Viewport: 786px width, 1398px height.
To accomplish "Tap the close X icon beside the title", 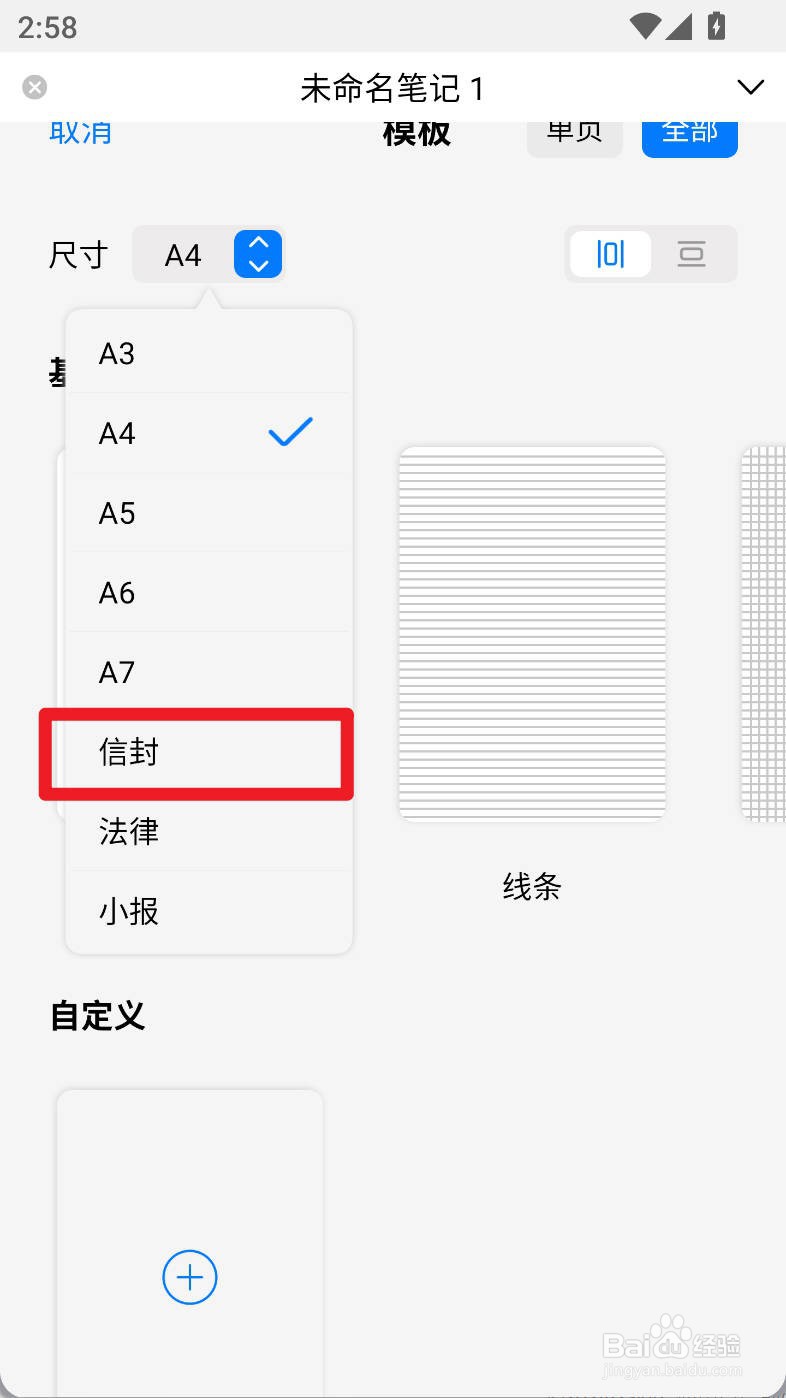I will click(35, 87).
